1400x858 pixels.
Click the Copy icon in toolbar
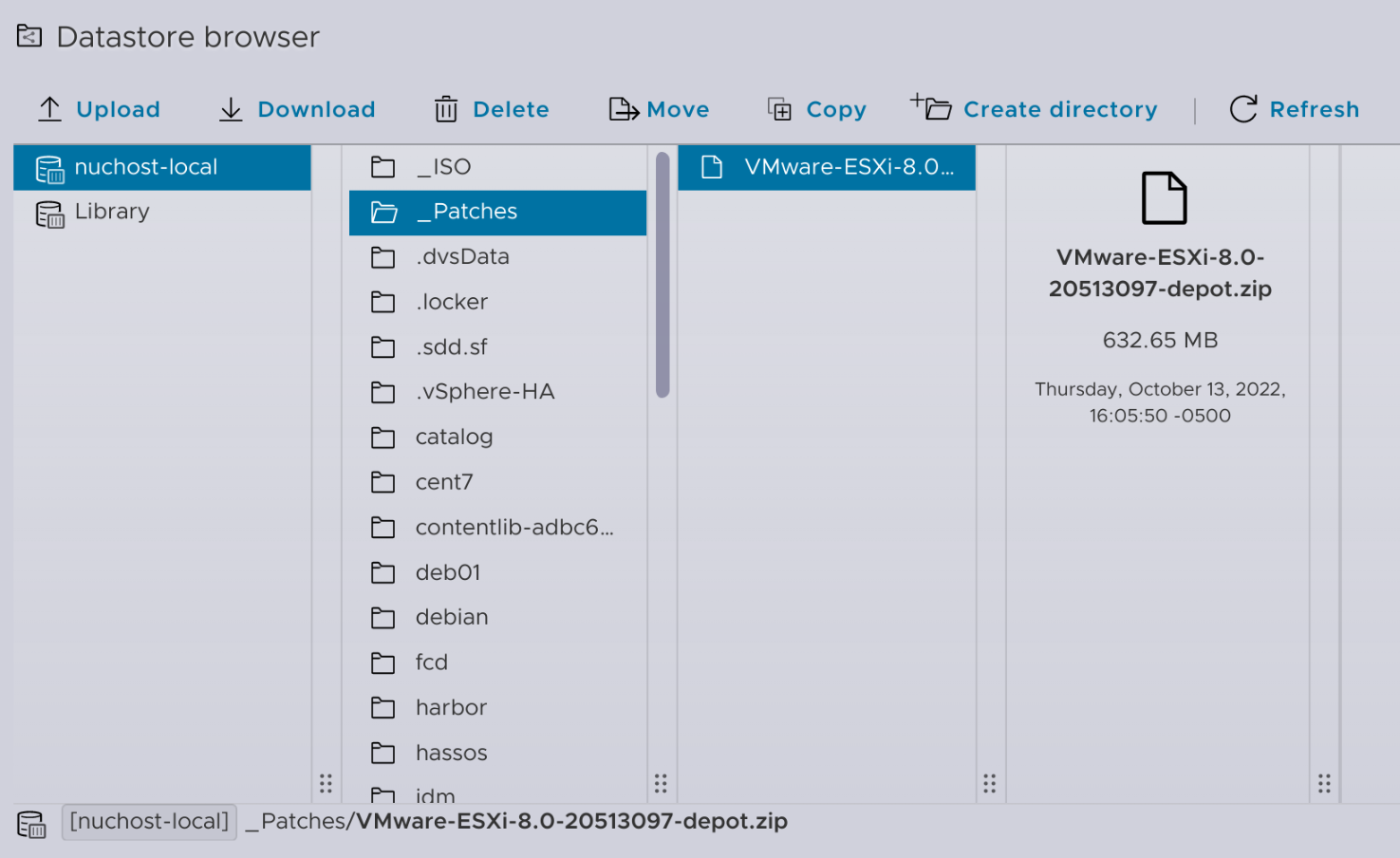click(779, 109)
